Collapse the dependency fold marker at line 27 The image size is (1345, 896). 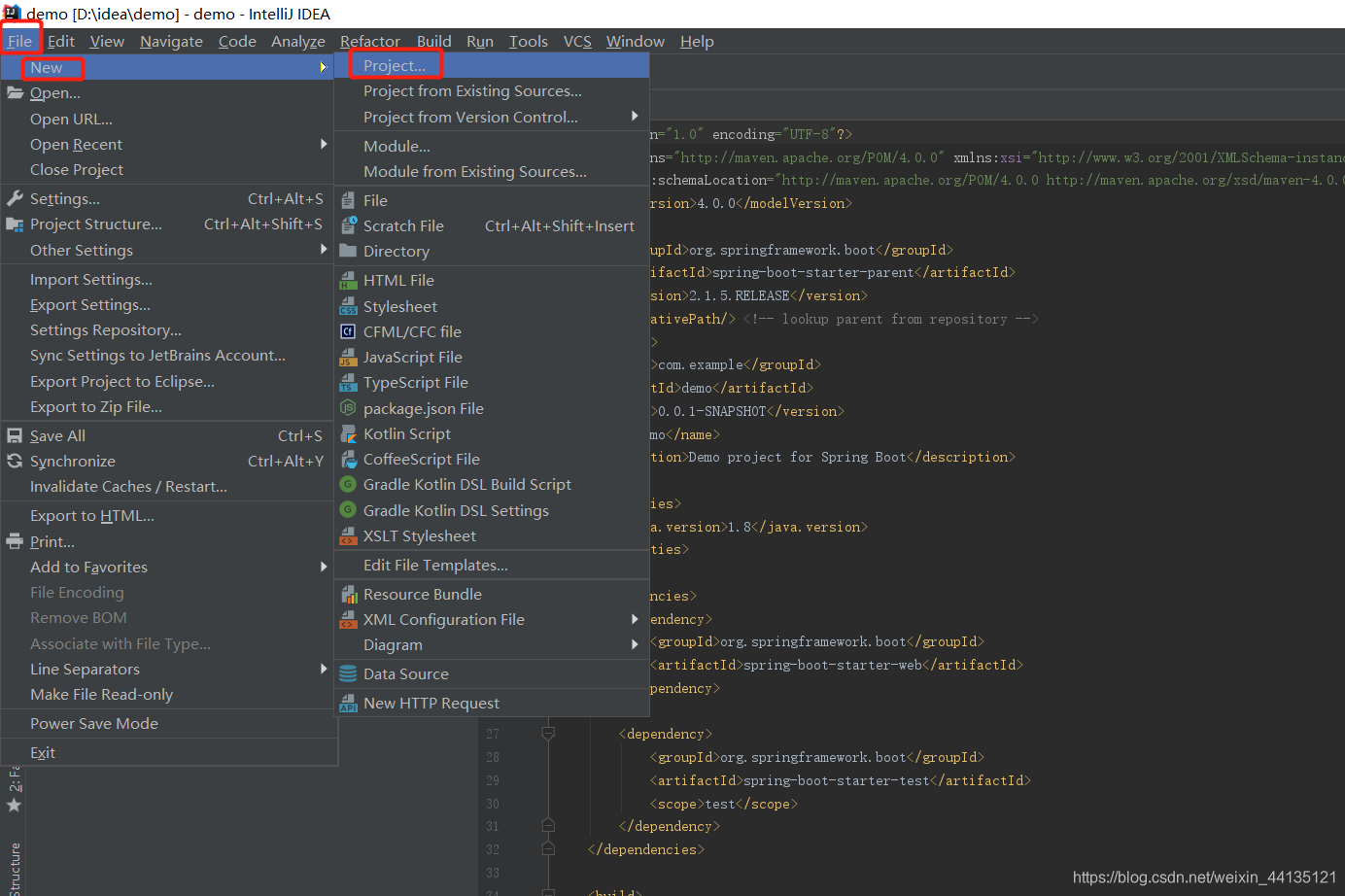548,734
